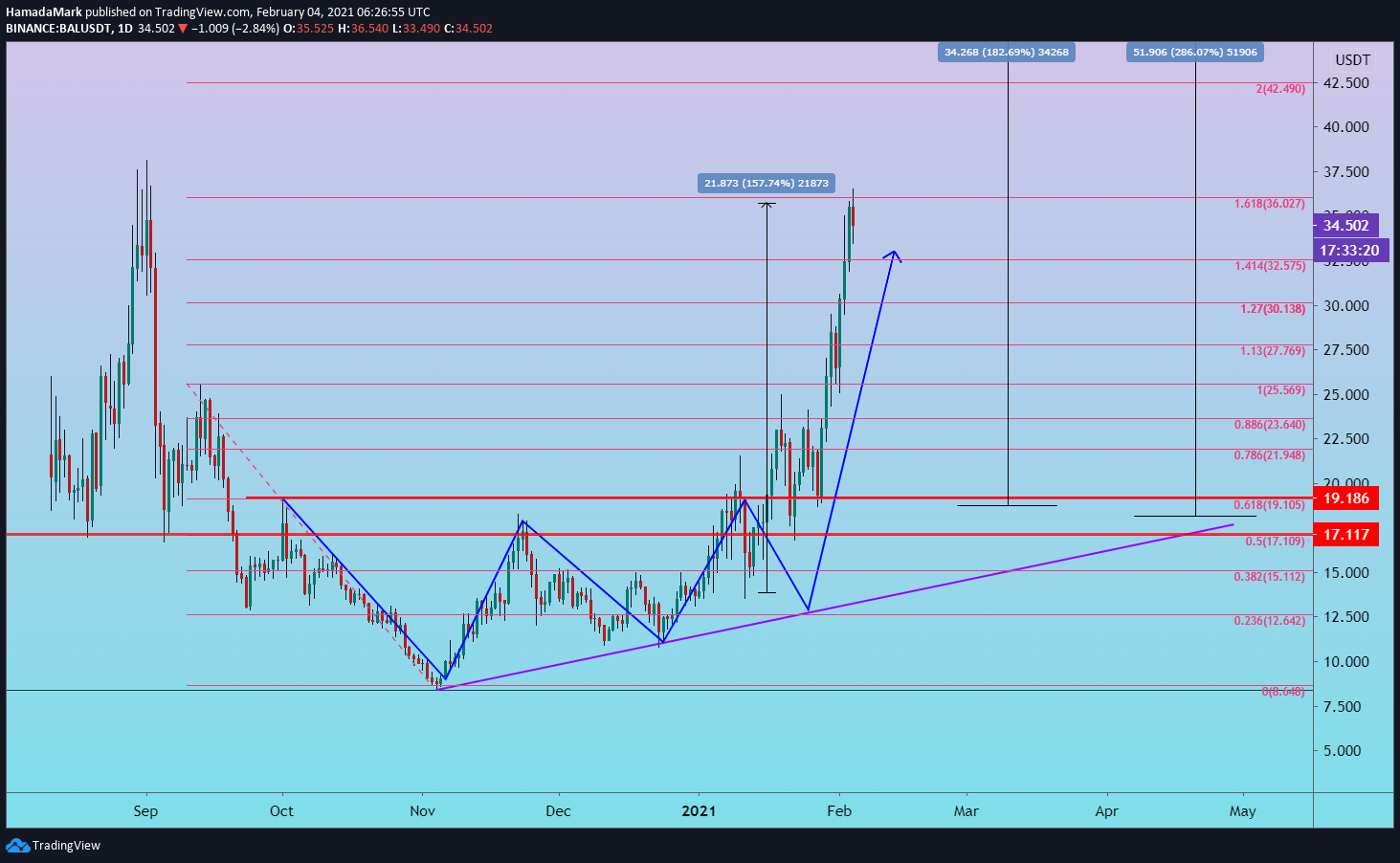Screen dimensions: 1400x863
Task: Click the 1.13(27.769) Fibonacci label
Action: point(1273,351)
